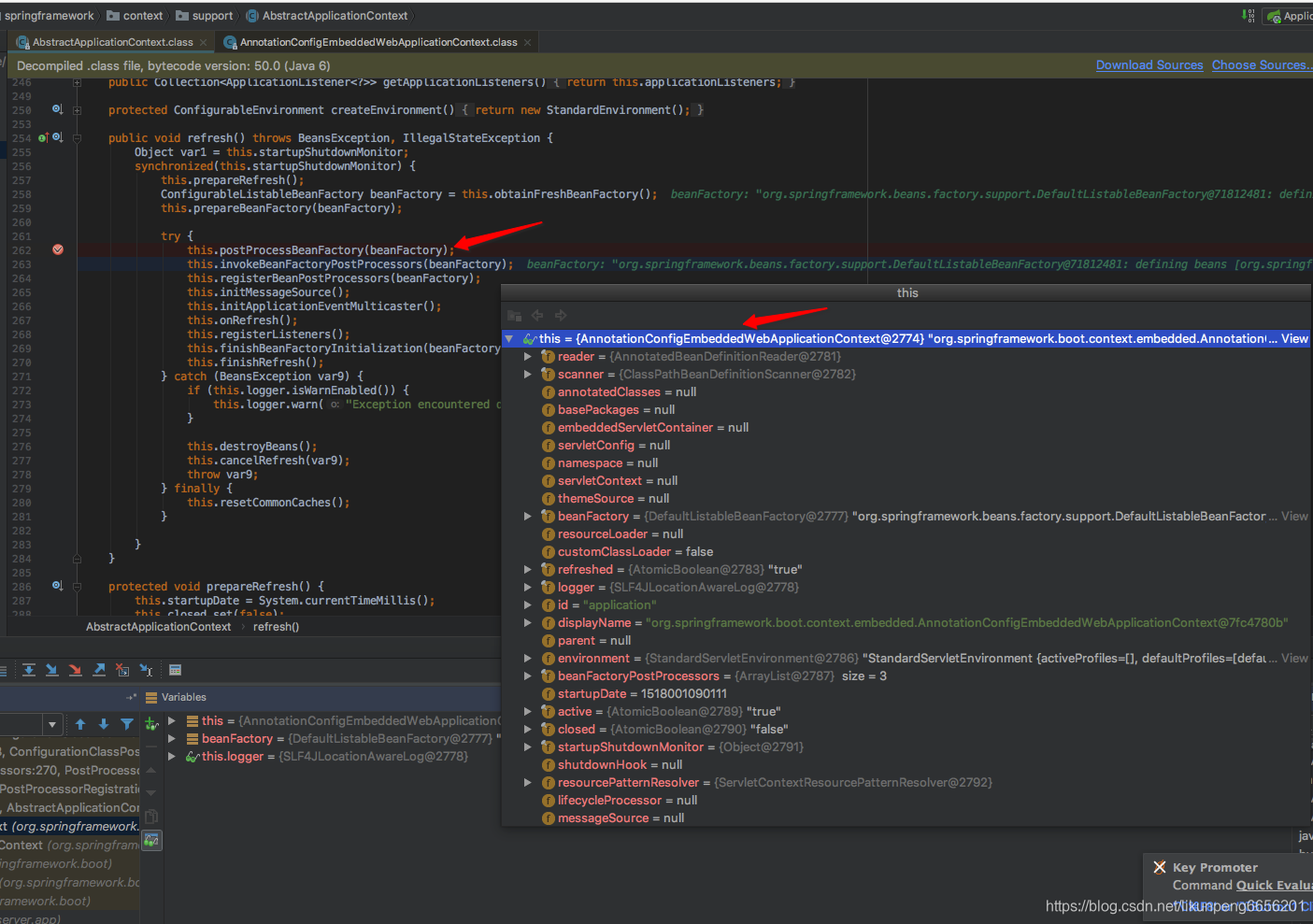
Task: Collapse the 'this' node in popup
Action: click(509, 339)
